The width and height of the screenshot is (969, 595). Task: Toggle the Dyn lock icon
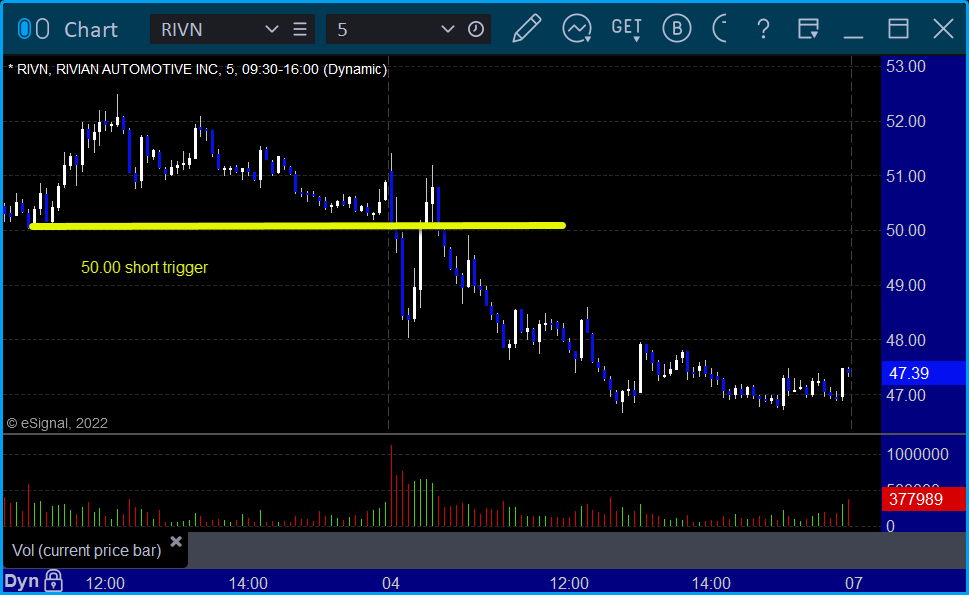[54, 581]
